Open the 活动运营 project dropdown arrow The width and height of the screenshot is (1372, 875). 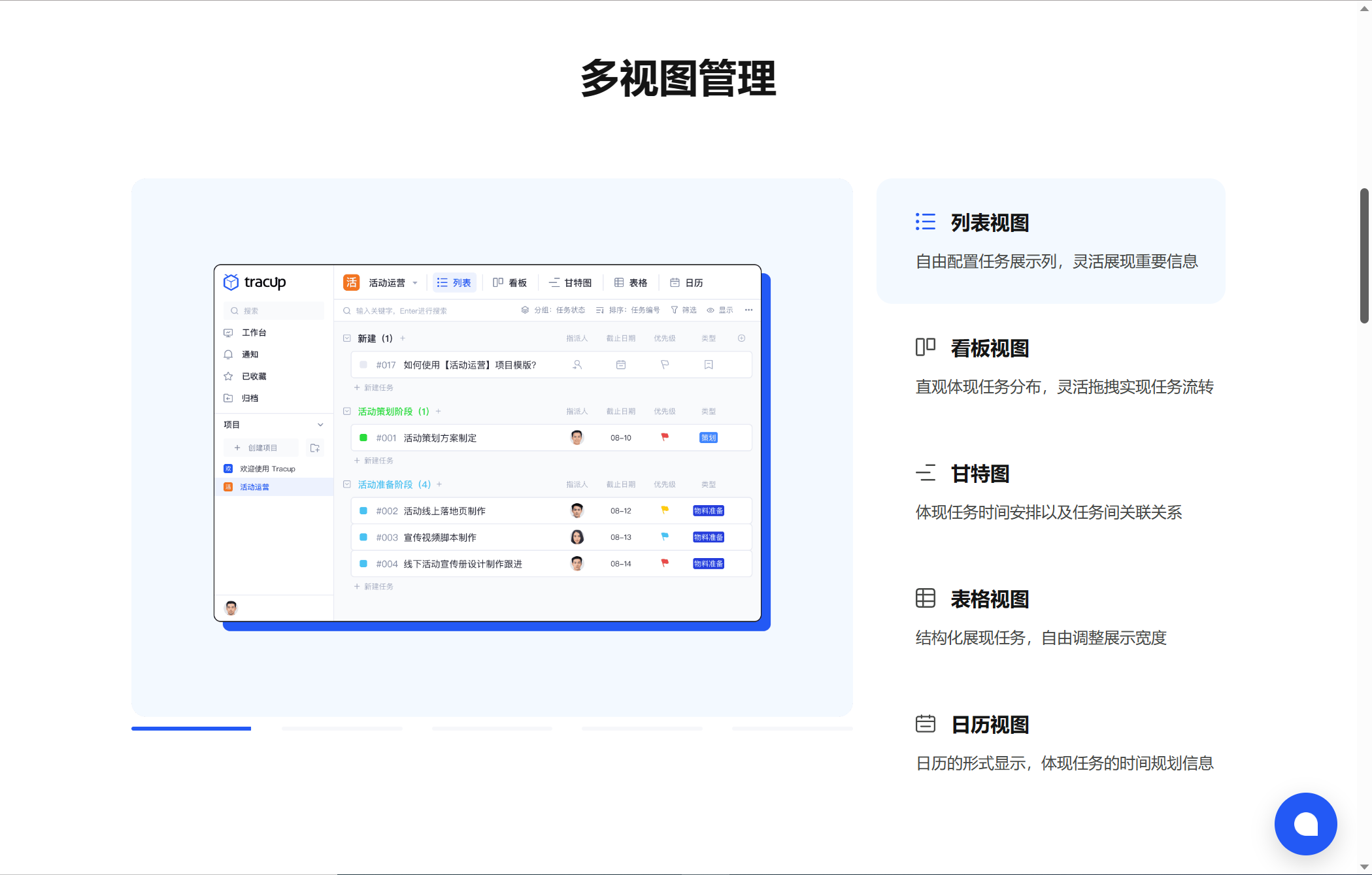(415, 283)
